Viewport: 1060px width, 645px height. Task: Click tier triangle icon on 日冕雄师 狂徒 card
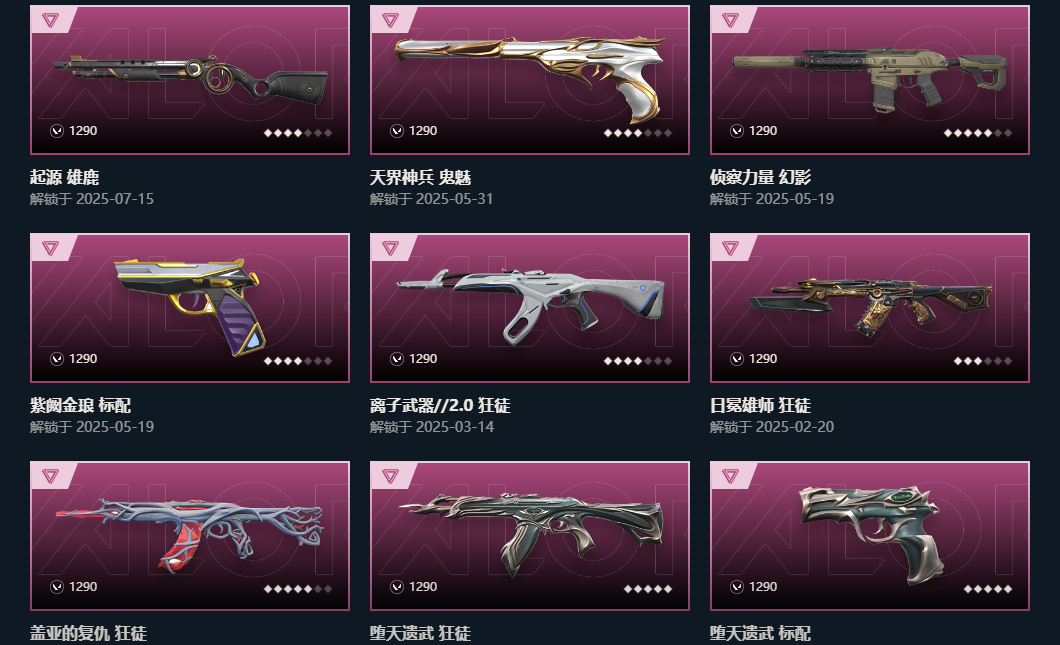tap(730, 247)
